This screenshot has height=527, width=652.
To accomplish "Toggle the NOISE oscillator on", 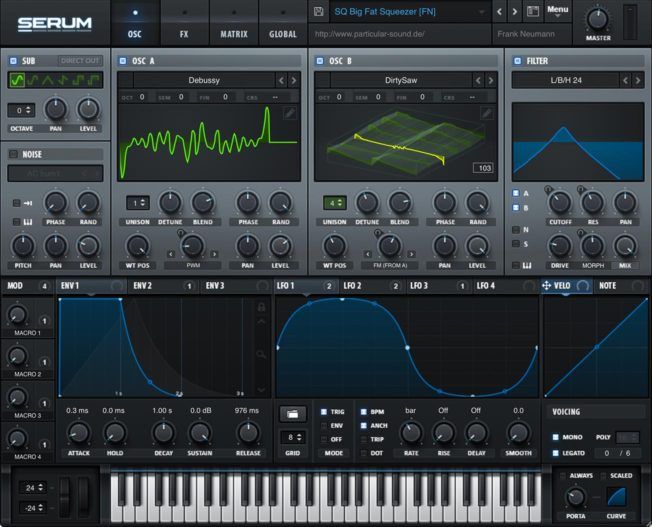I will (13, 154).
